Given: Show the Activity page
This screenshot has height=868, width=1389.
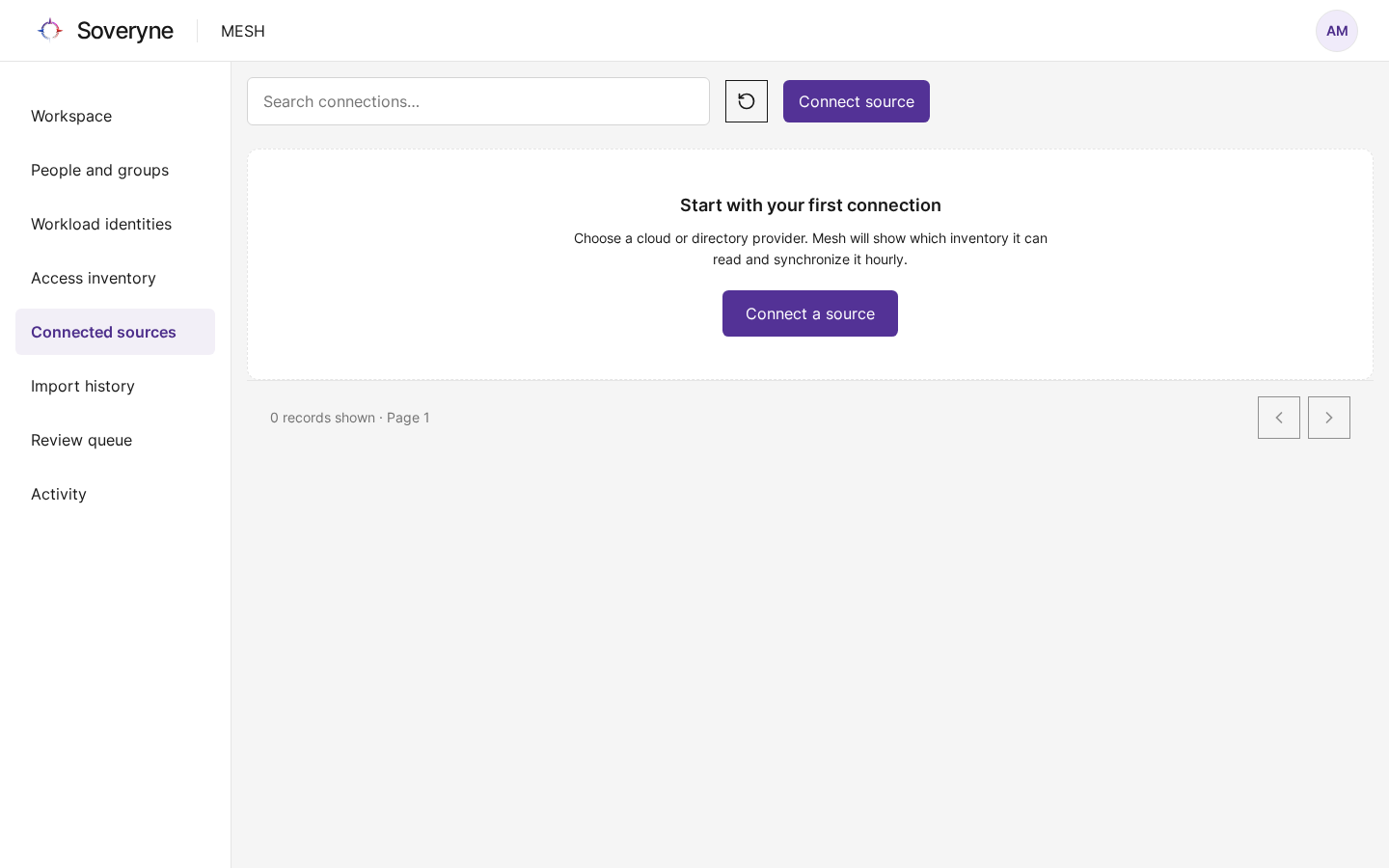Looking at the screenshot, I should [115, 494].
